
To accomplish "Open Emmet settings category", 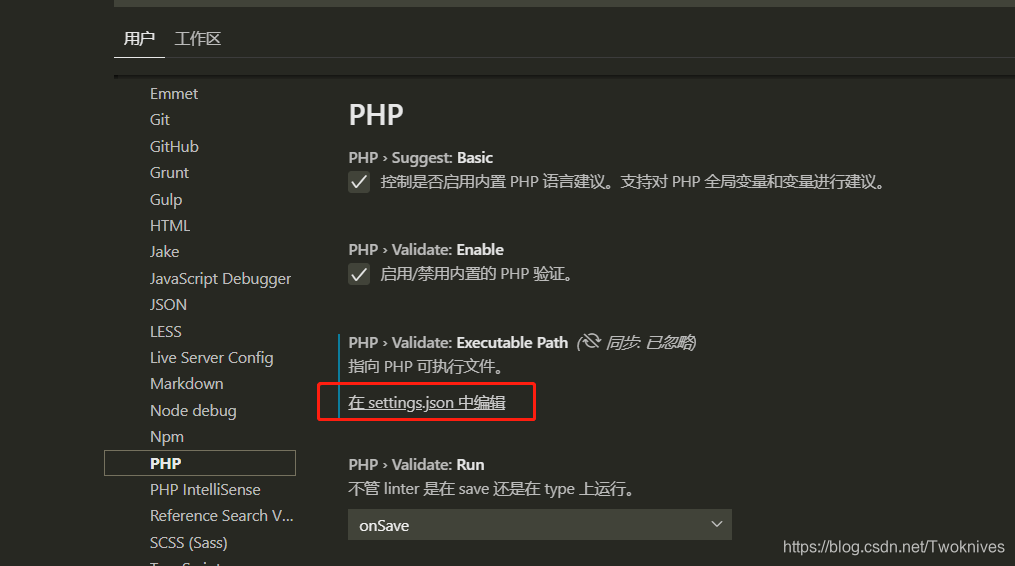I will (x=173, y=94).
